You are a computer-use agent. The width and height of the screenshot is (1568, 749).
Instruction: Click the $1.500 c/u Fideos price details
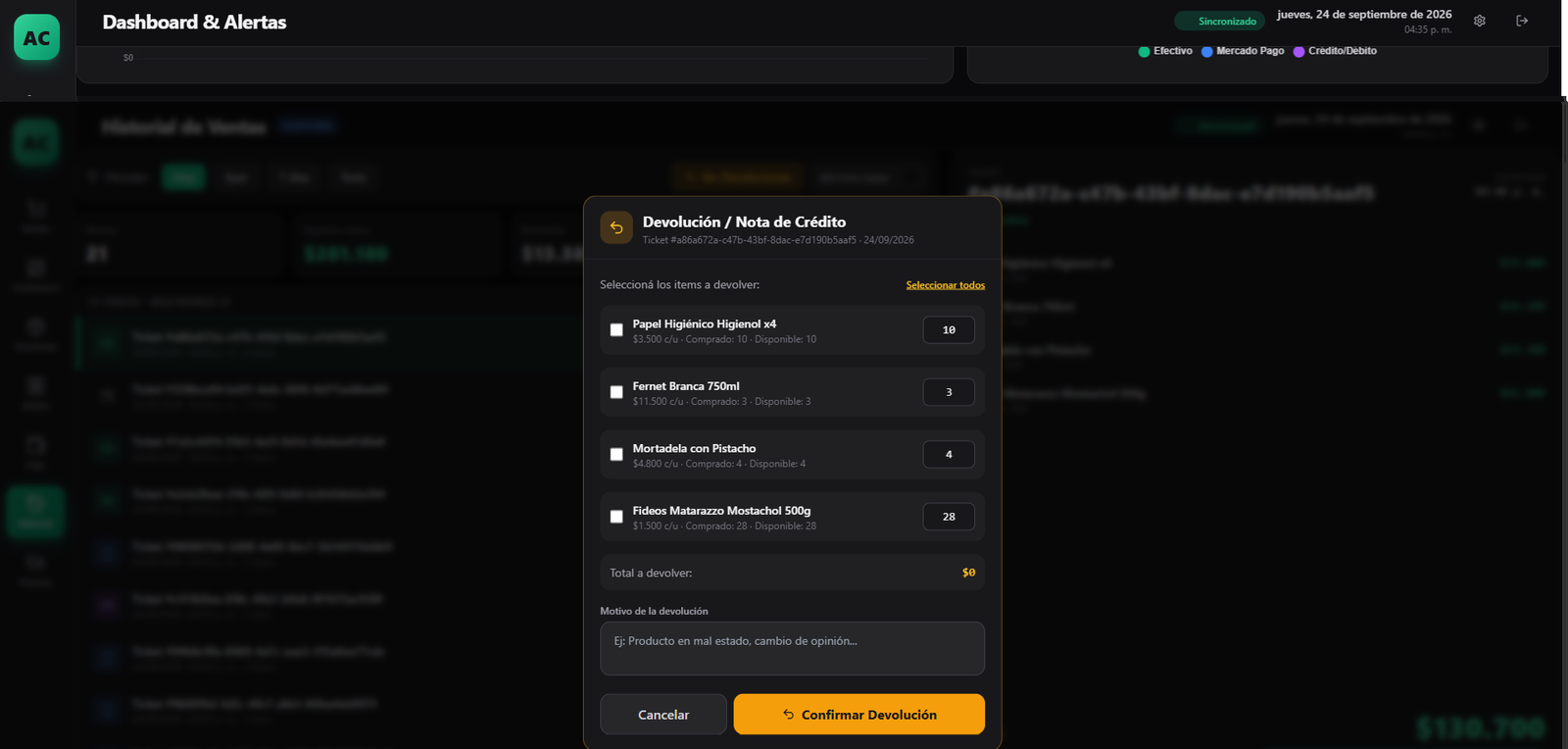(724, 526)
